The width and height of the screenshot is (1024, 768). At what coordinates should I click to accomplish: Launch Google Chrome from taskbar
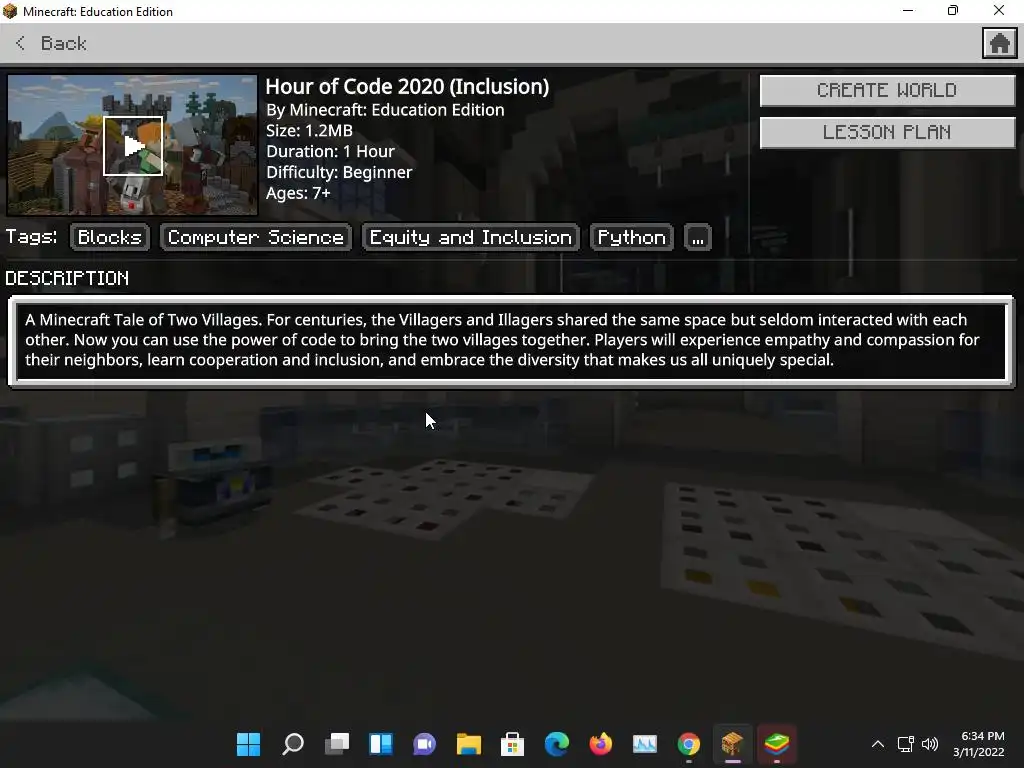click(688, 744)
